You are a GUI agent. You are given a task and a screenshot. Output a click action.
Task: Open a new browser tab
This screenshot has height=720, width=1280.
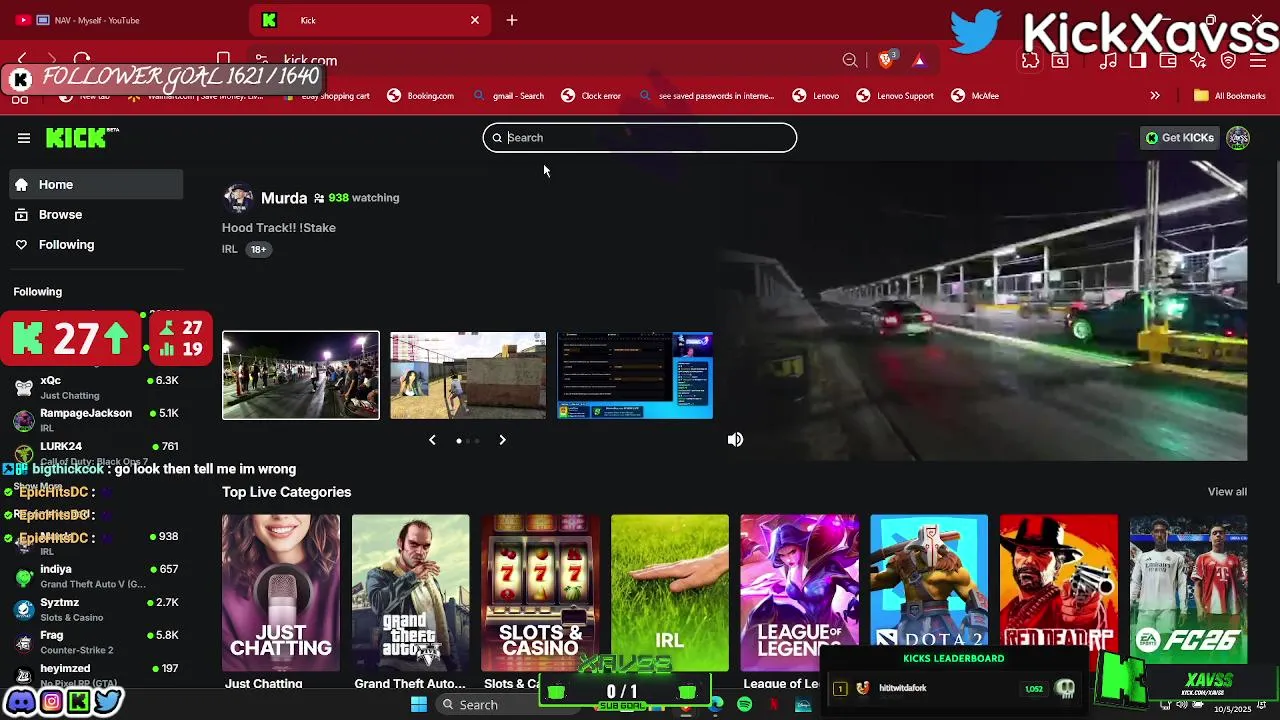point(512,20)
